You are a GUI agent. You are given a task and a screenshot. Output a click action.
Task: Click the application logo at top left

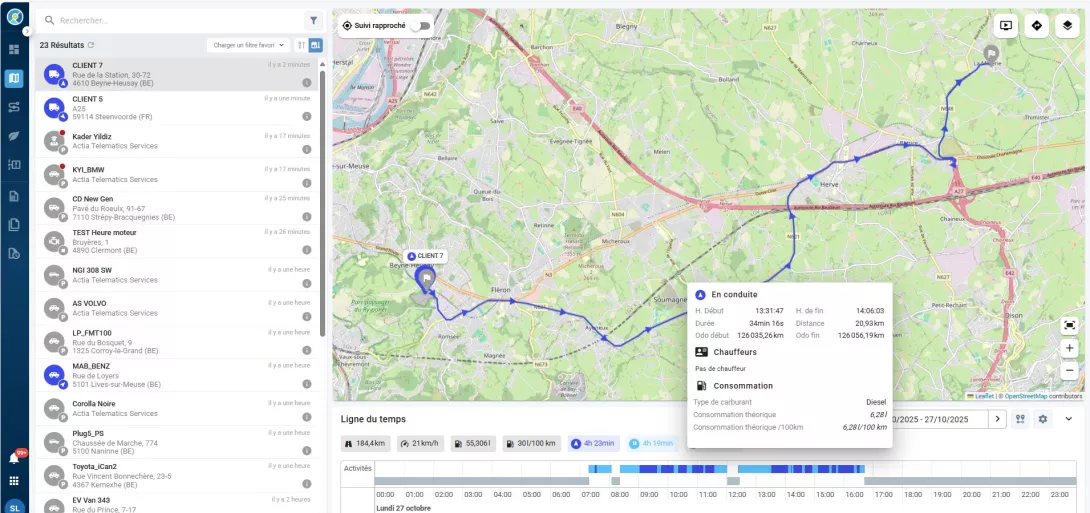click(15, 15)
